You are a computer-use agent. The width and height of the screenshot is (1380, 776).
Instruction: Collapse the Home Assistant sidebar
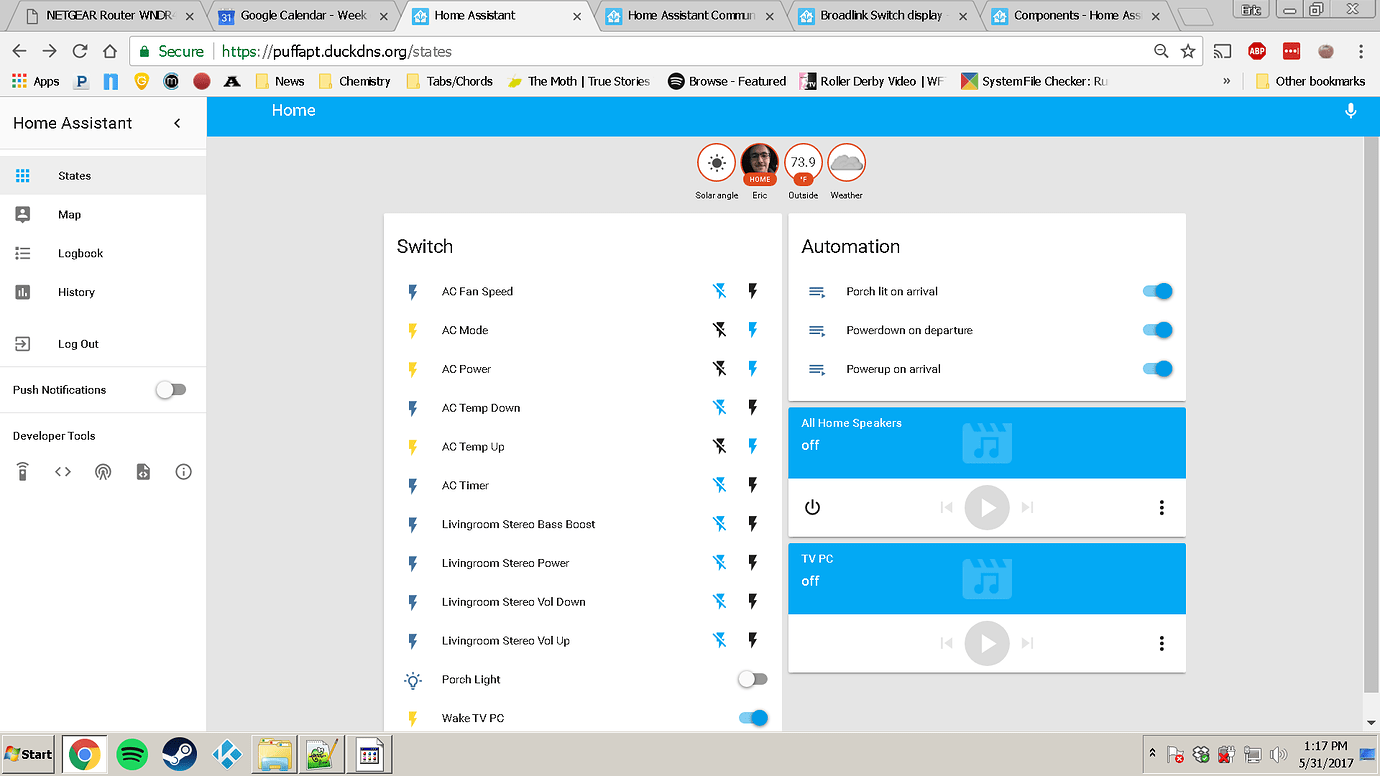[x=177, y=123]
